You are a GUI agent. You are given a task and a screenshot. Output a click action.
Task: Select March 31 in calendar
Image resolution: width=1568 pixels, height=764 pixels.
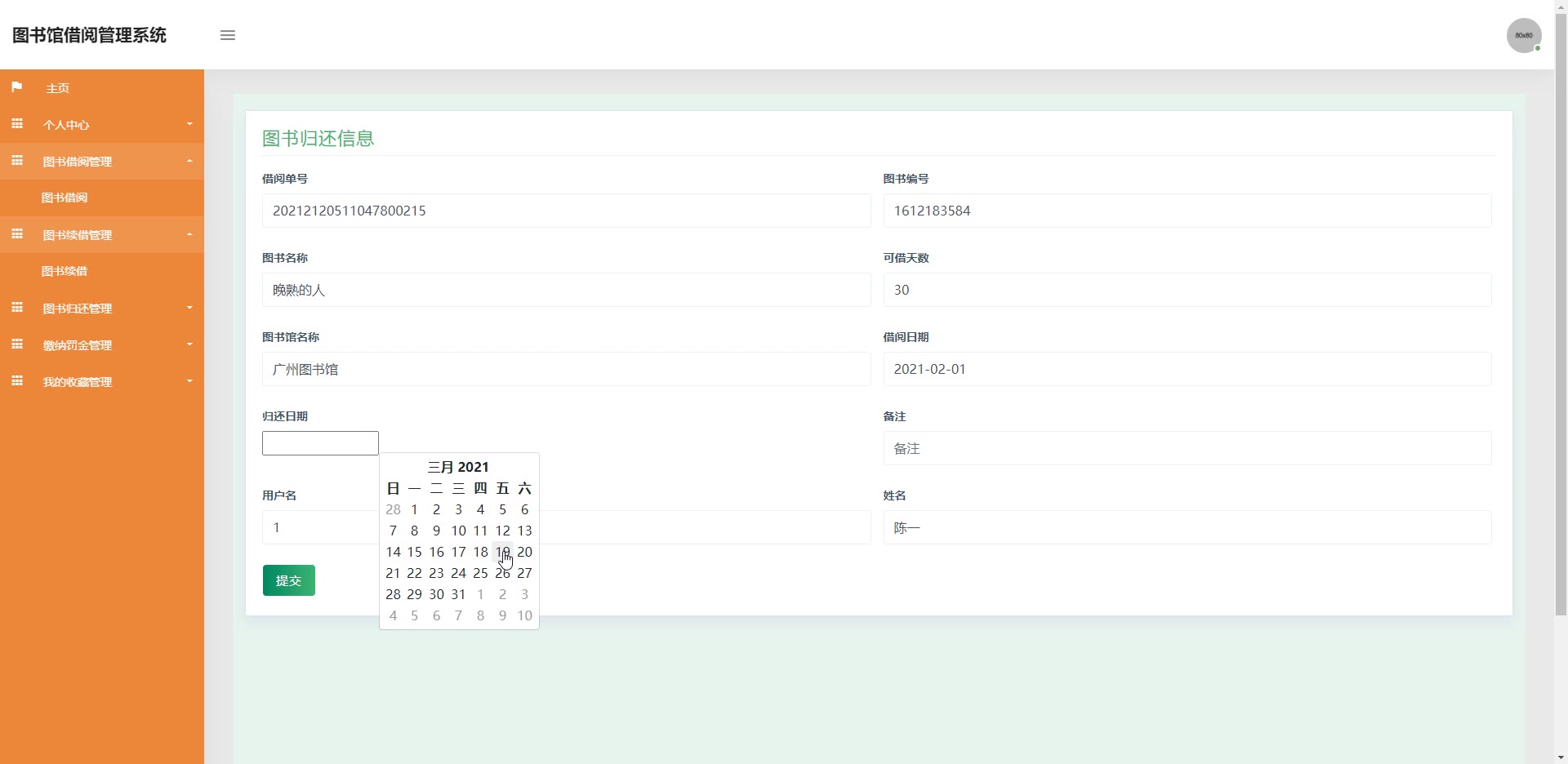[458, 594]
